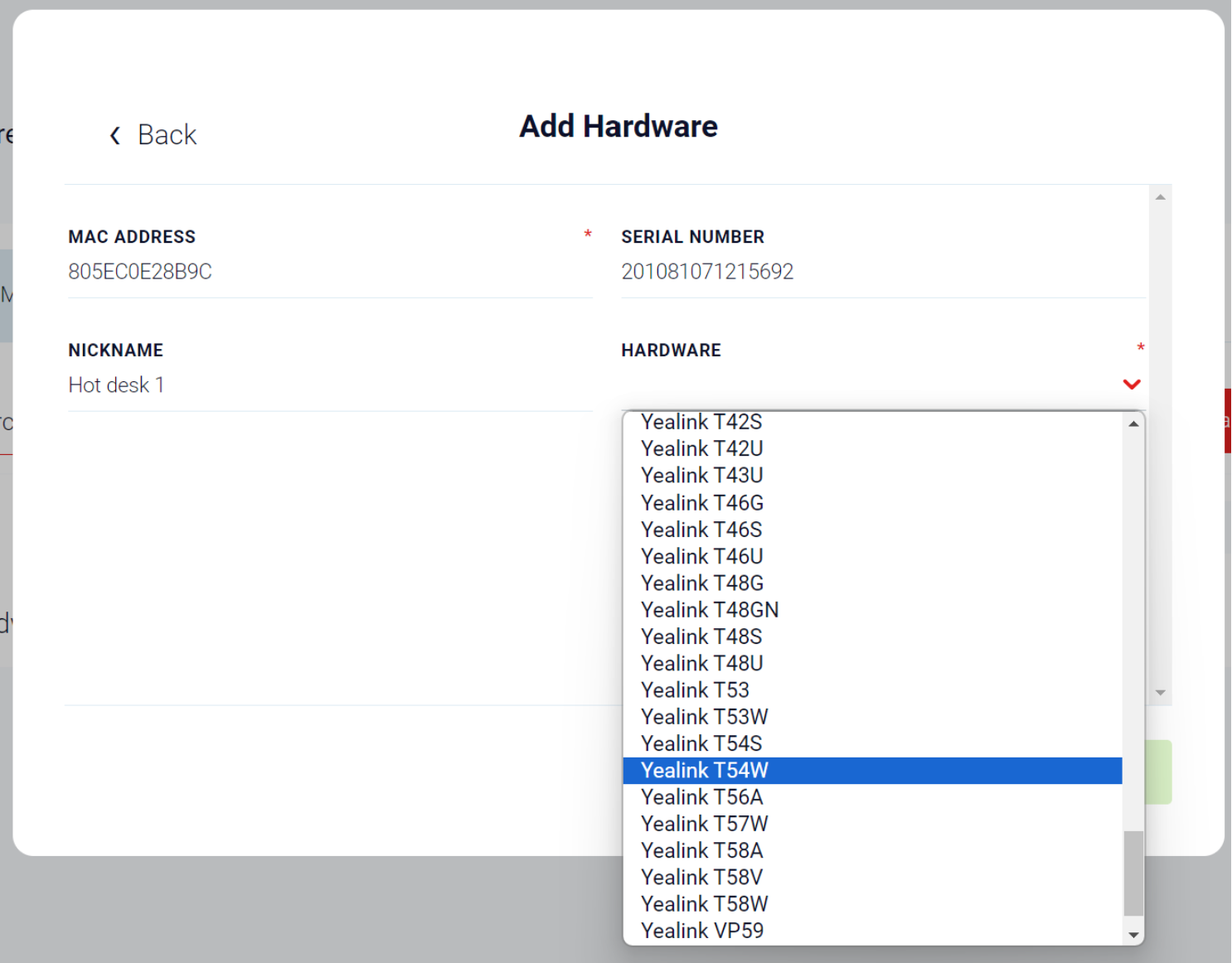The height and width of the screenshot is (963, 1232).
Task: Choose Yealink T53 hardware model
Action: (872, 690)
